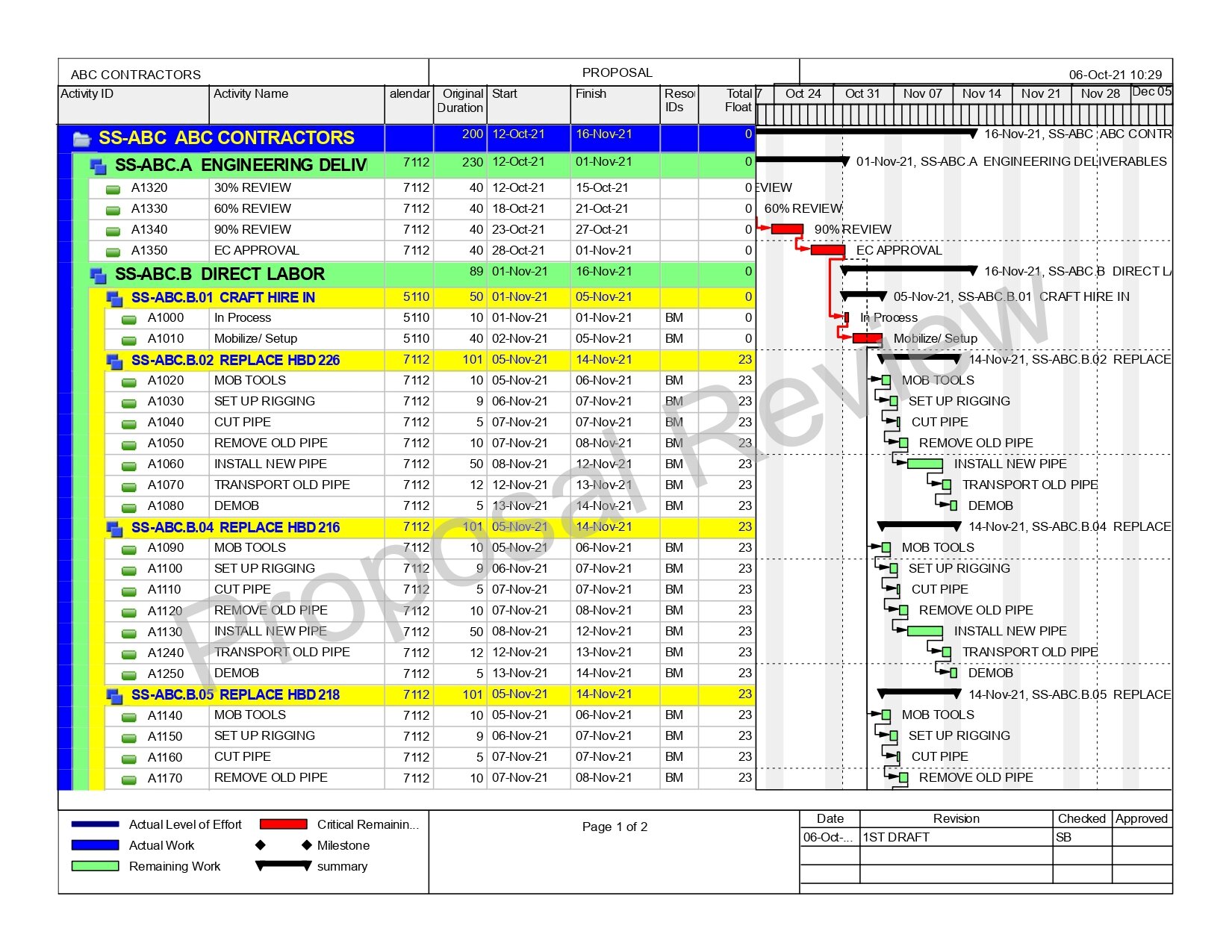Click the '28-Oct-21' start date for A1350
The image size is (1232, 952).
(519, 250)
